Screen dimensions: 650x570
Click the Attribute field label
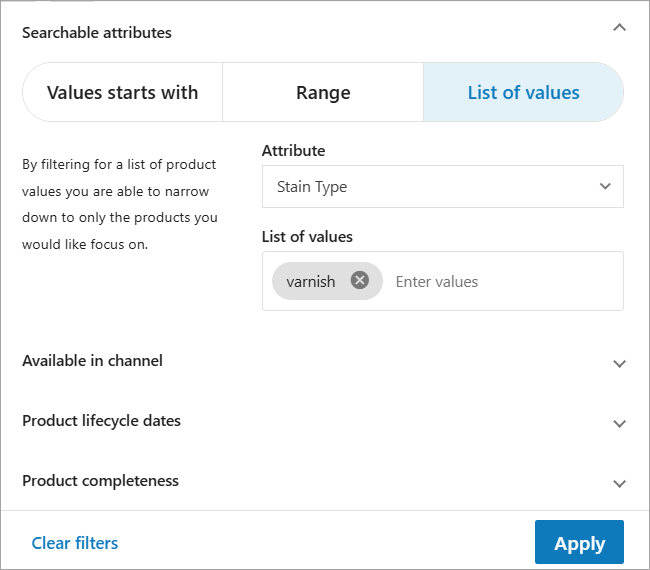(x=293, y=151)
